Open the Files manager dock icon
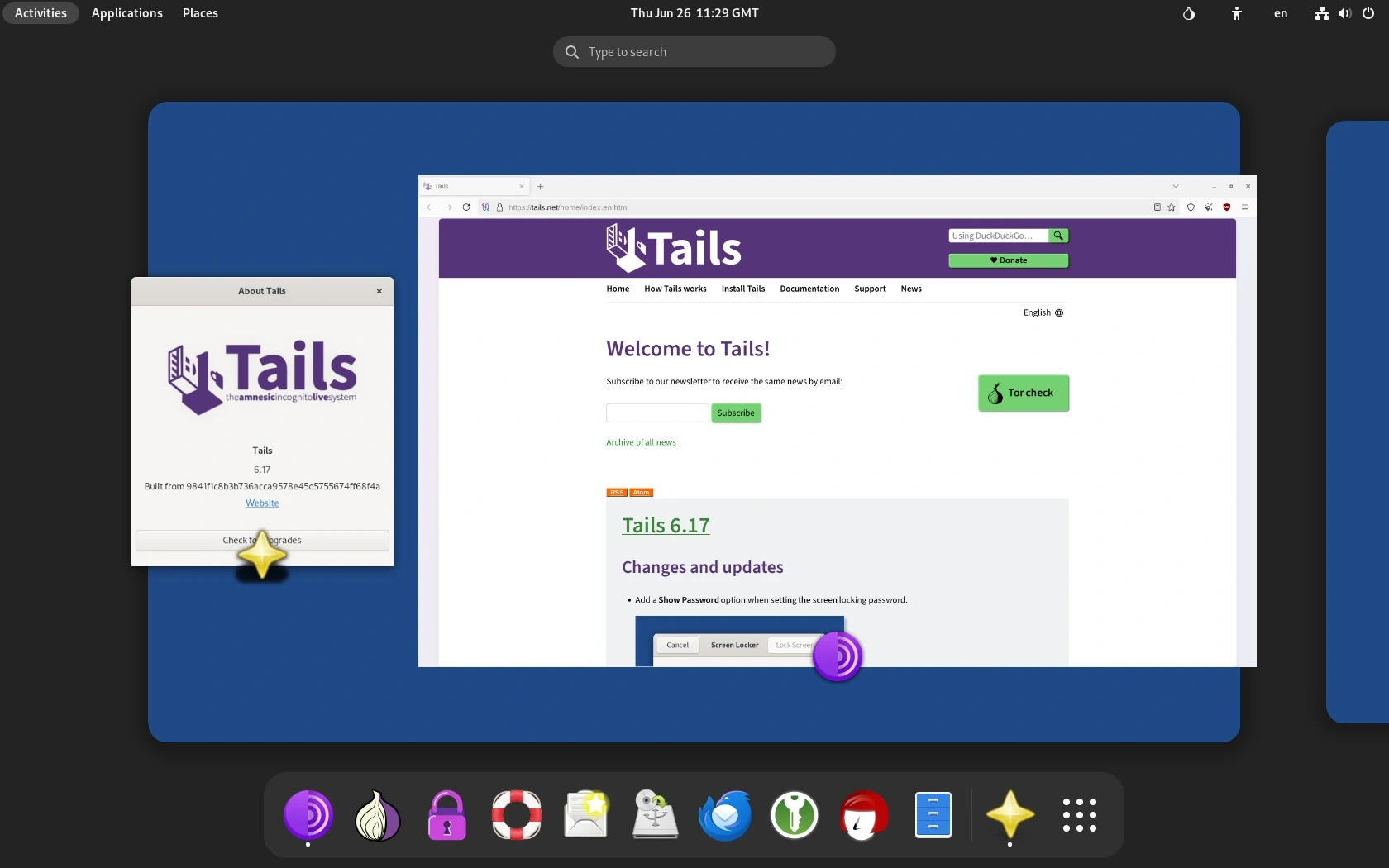The height and width of the screenshot is (868, 1389). [x=933, y=815]
